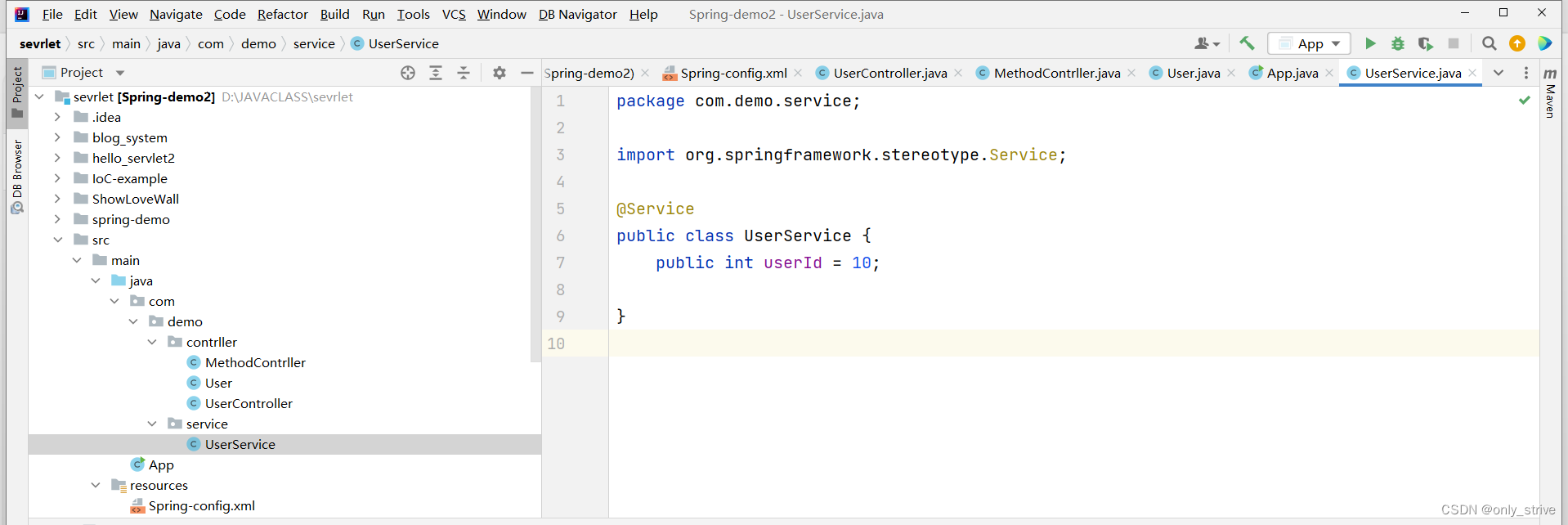Close the User.java tab
The height and width of the screenshot is (525, 1568).
click(x=1231, y=73)
